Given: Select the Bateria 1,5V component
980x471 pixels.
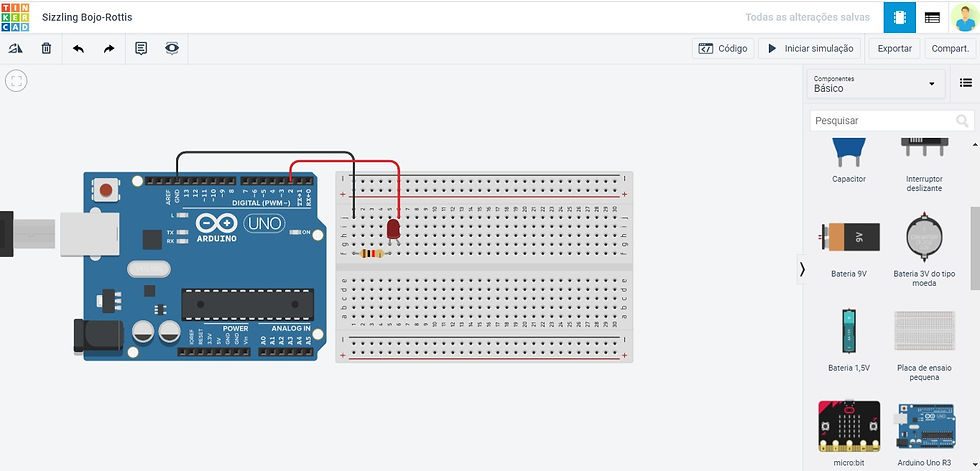Looking at the screenshot, I should [849, 340].
